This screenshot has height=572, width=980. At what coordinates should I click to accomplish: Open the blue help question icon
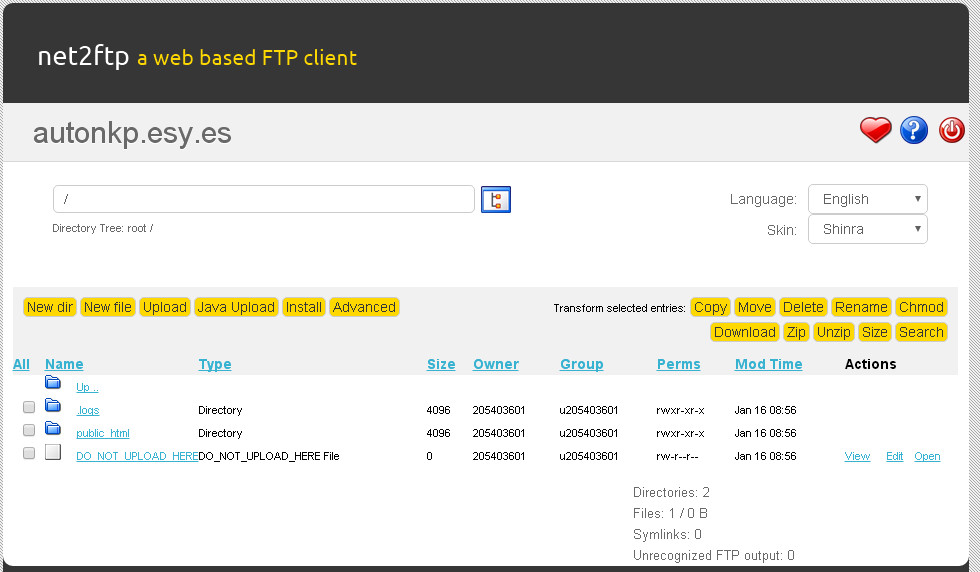pyautogui.click(x=914, y=130)
